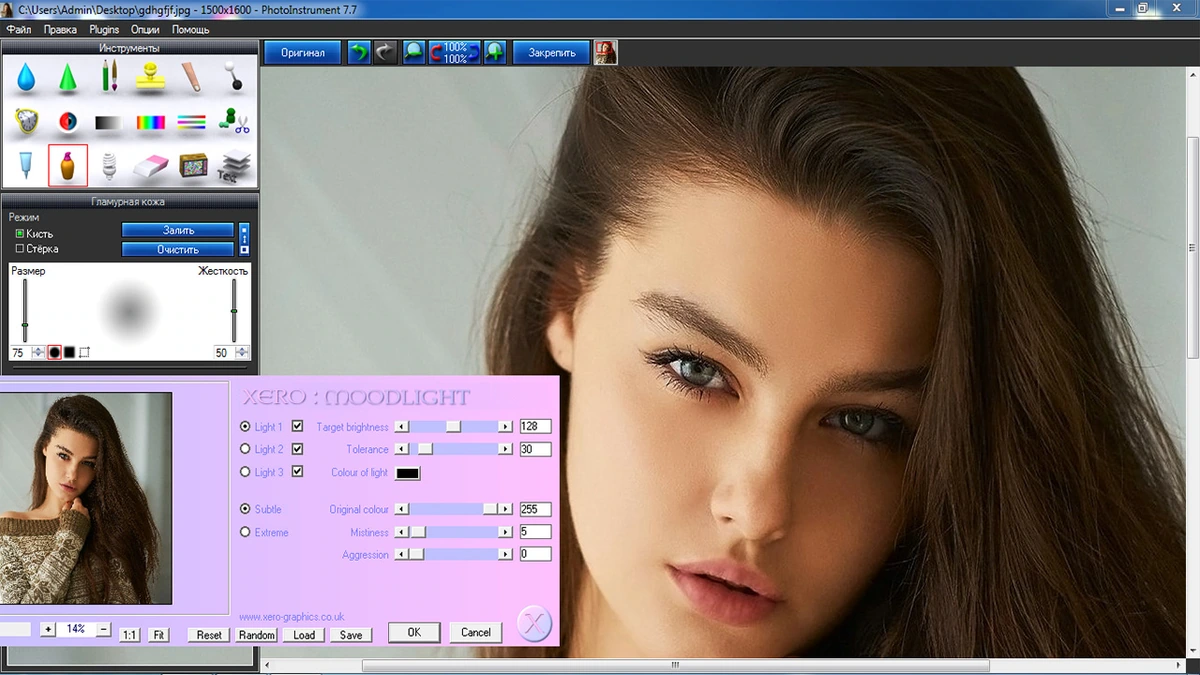Image resolution: width=1200 pixels, height=675 pixels.
Task: Click Cancel in Moodlight dialog
Action: tap(476, 632)
